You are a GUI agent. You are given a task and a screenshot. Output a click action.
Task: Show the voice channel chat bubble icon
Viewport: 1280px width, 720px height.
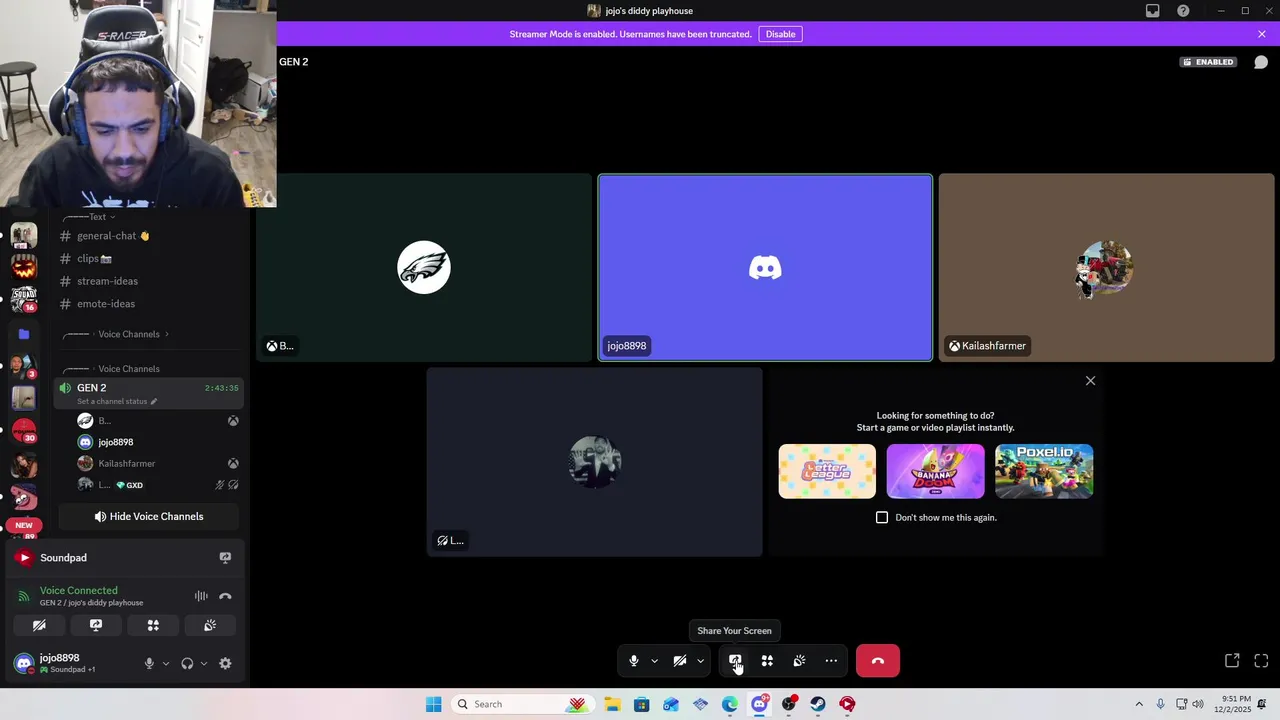[x=1261, y=62]
